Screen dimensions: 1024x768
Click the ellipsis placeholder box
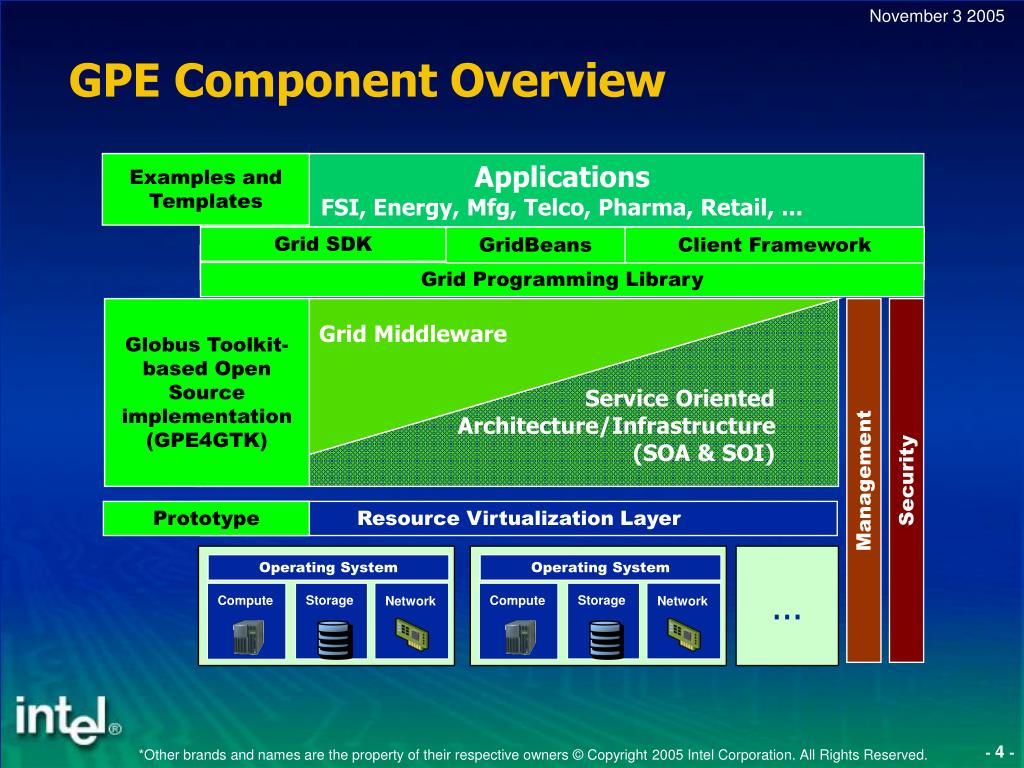coord(787,606)
